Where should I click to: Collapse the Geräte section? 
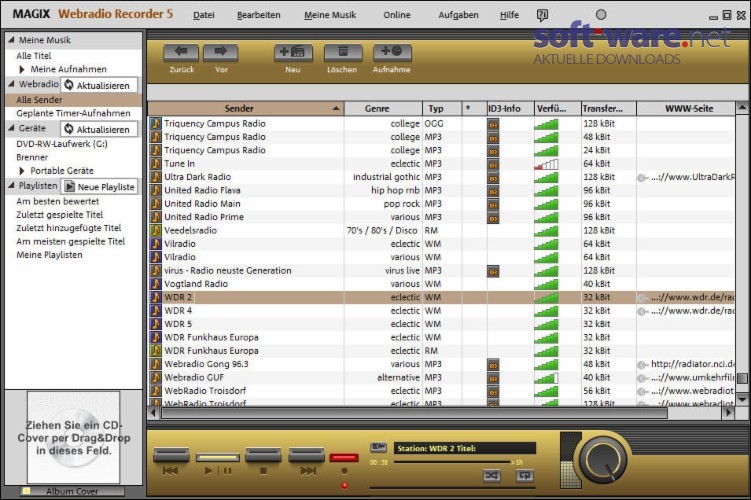11,128
